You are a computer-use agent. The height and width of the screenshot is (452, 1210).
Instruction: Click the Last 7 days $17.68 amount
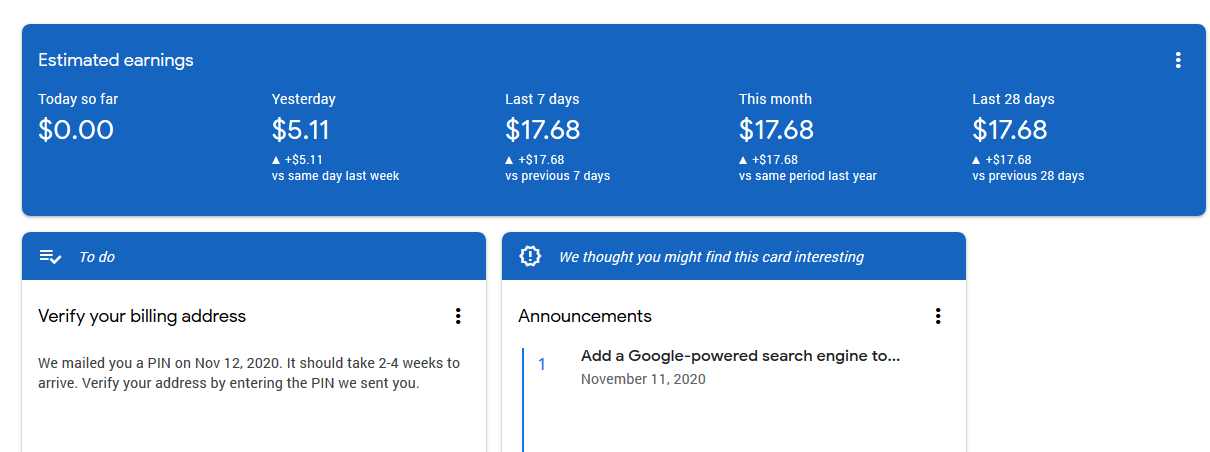[542, 130]
